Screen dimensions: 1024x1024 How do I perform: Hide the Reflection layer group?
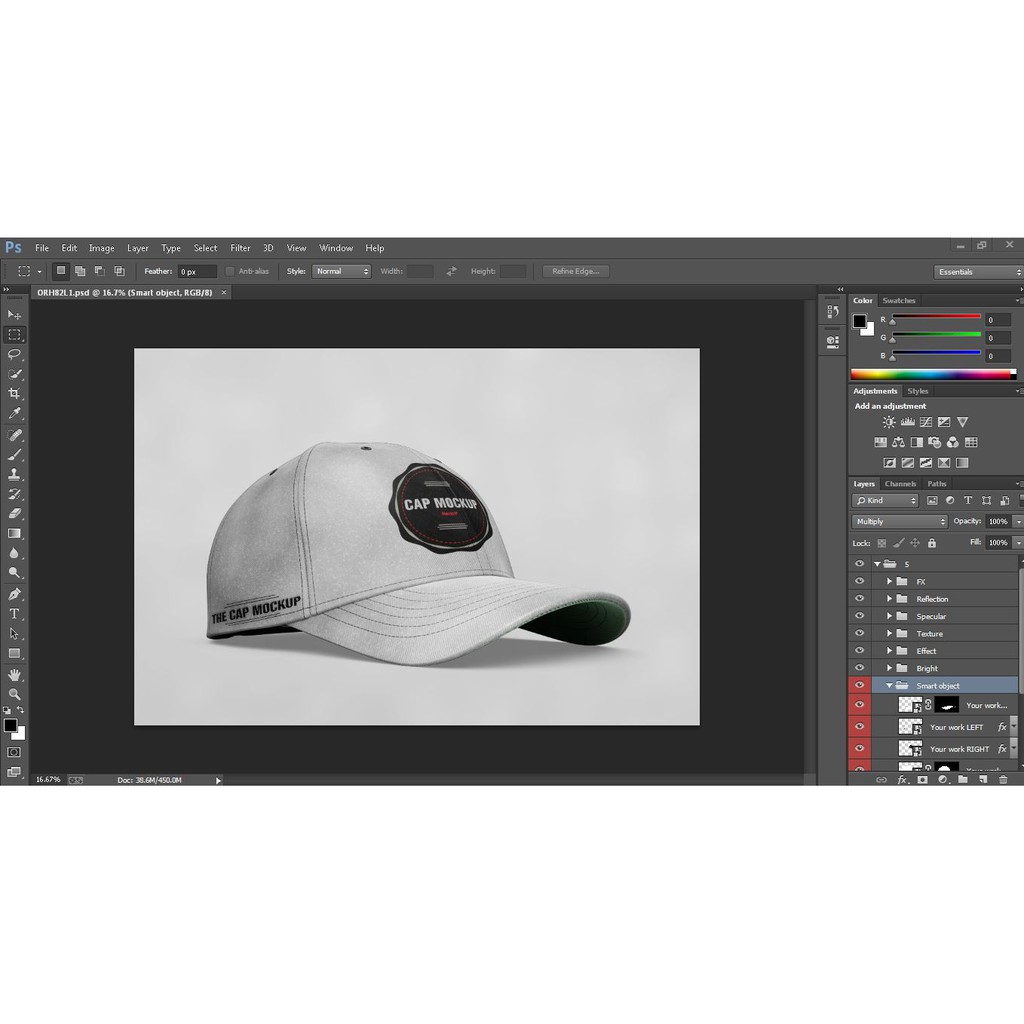tap(859, 599)
